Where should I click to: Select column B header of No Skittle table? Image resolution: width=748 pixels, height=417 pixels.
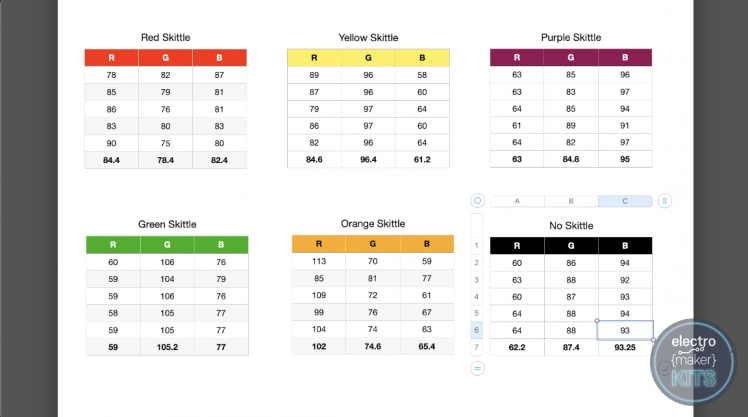tap(571, 201)
